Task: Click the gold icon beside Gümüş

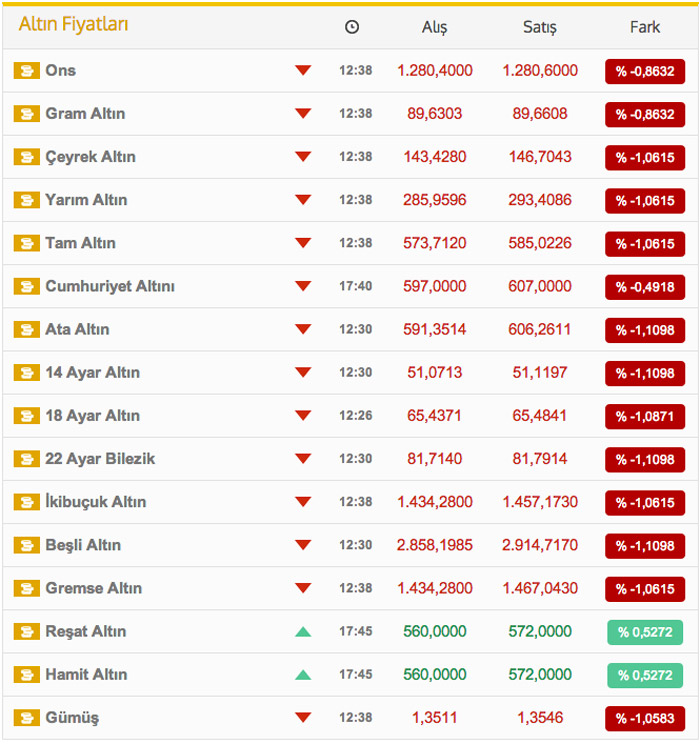Action: click(27, 718)
